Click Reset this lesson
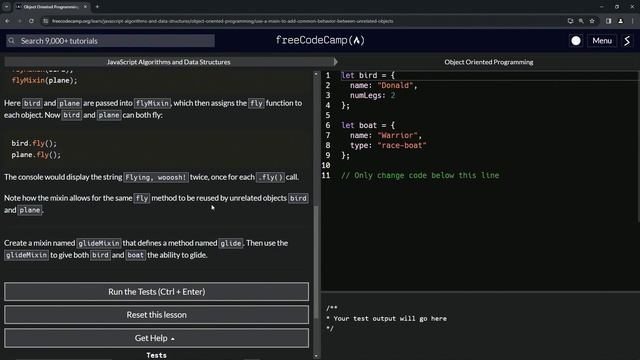Image resolution: width=640 pixels, height=360 pixels. click(156, 315)
